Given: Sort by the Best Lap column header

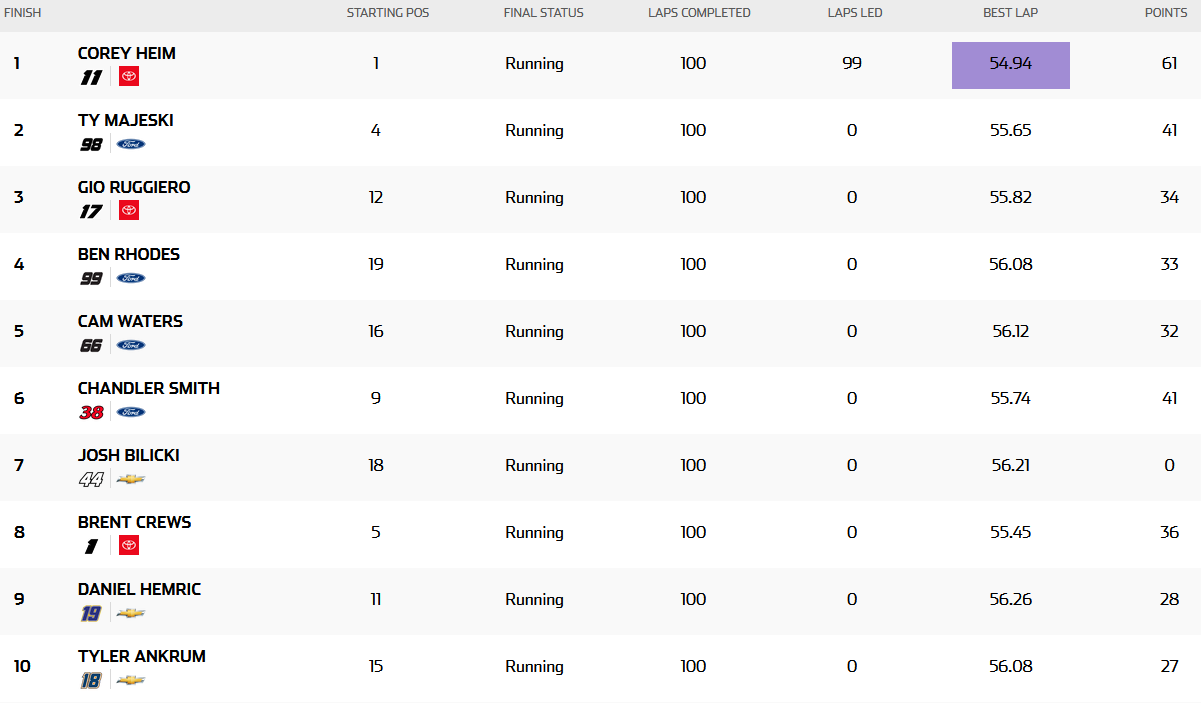Looking at the screenshot, I should click(x=1010, y=13).
